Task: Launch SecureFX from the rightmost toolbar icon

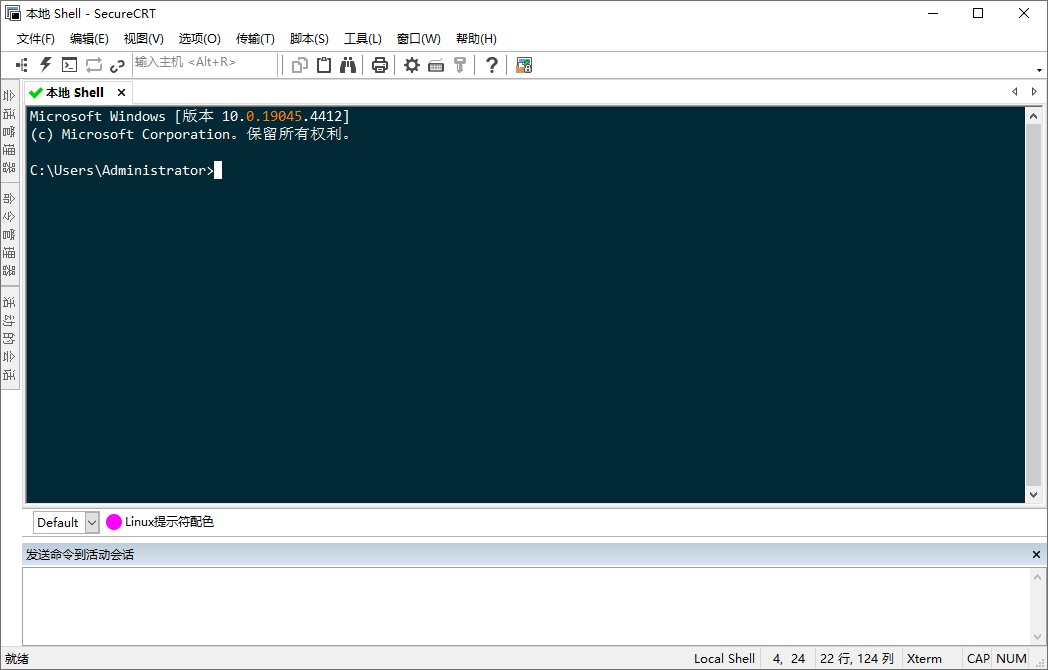Action: (524, 65)
